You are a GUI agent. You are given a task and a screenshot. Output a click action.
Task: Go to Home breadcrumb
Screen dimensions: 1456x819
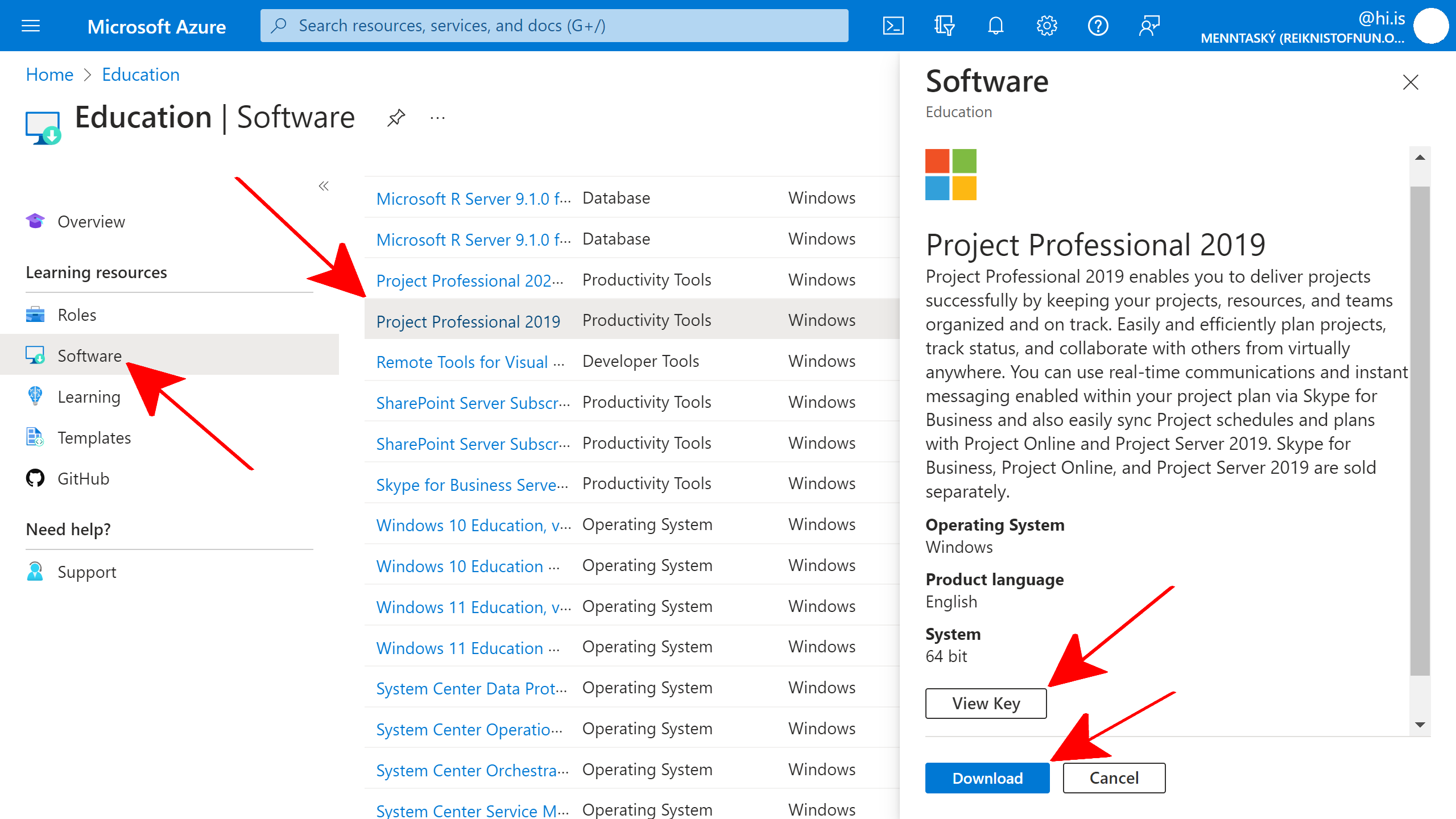49,75
